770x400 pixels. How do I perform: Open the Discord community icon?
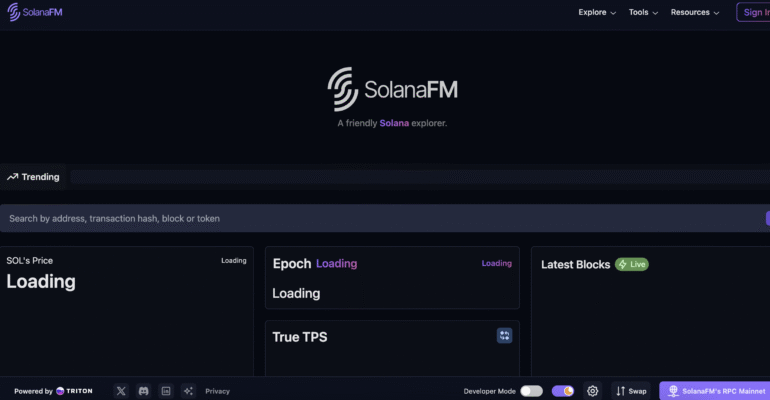pyautogui.click(x=144, y=391)
